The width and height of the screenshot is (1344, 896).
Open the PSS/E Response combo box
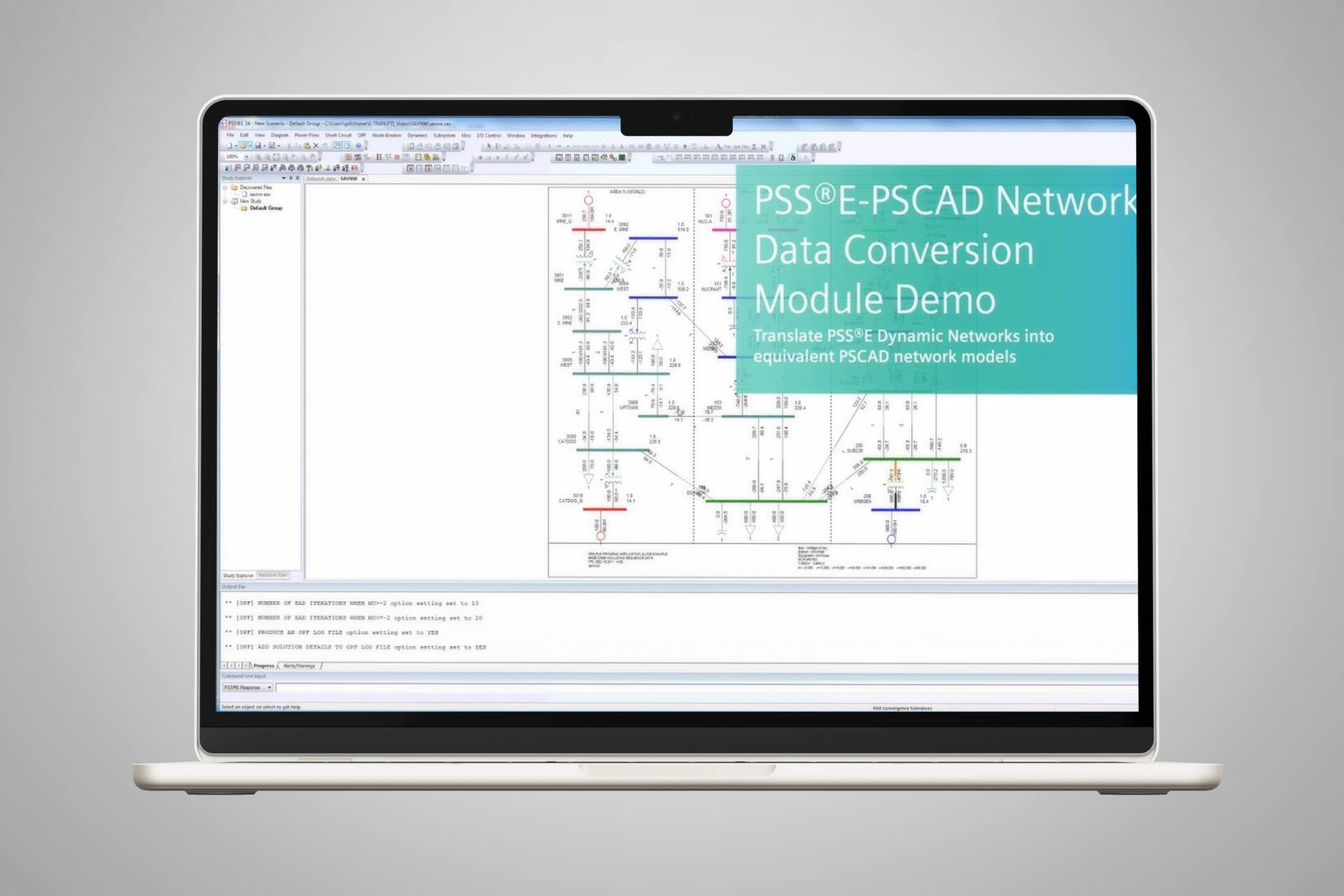pyautogui.click(x=248, y=687)
